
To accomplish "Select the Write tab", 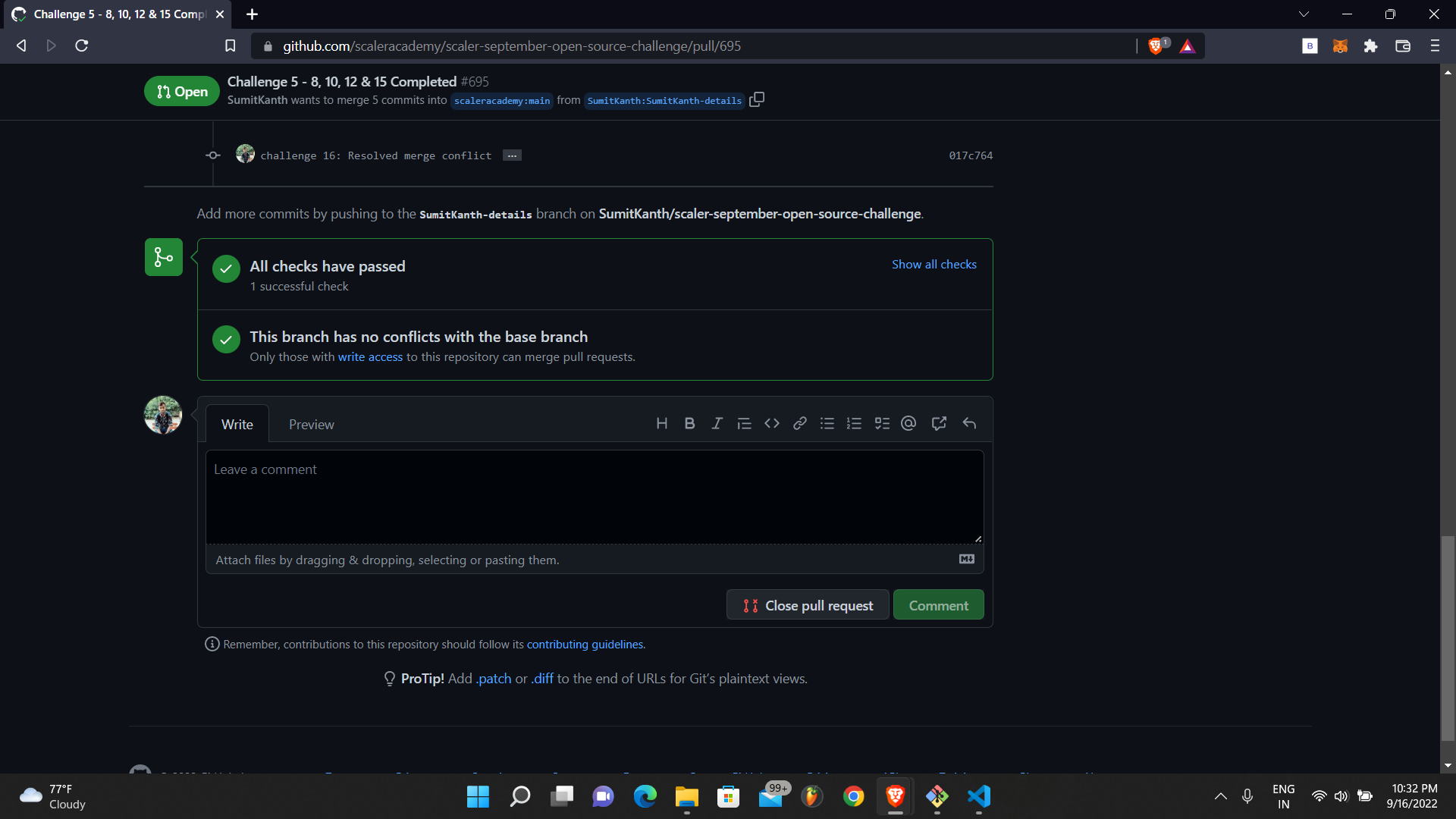I will pos(237,424).
